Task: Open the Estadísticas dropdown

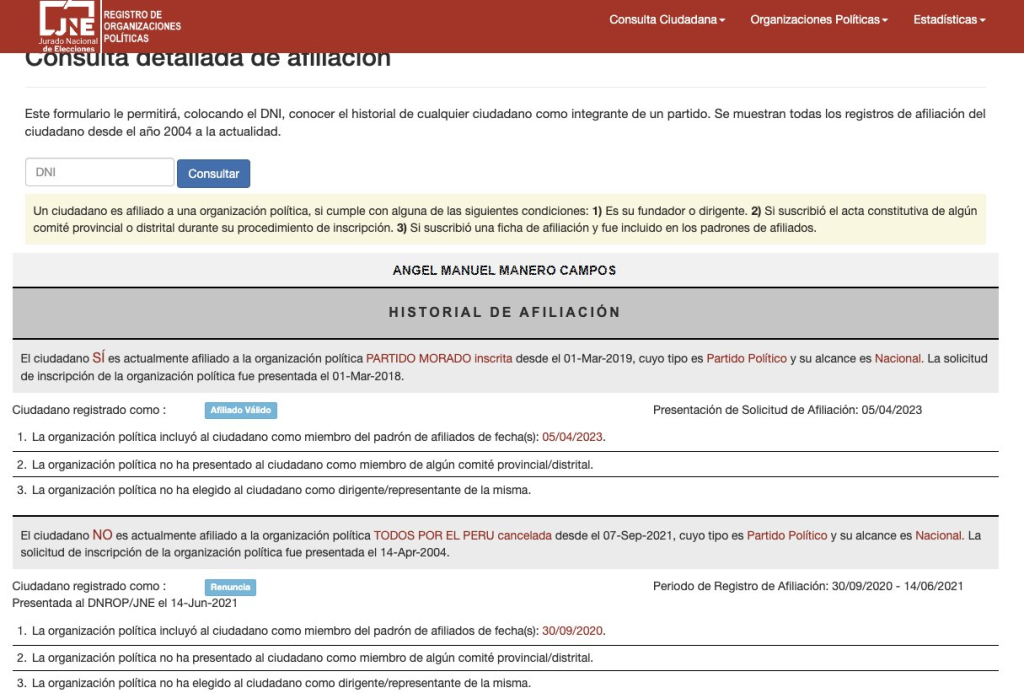Action: click(x=948, y=20)
